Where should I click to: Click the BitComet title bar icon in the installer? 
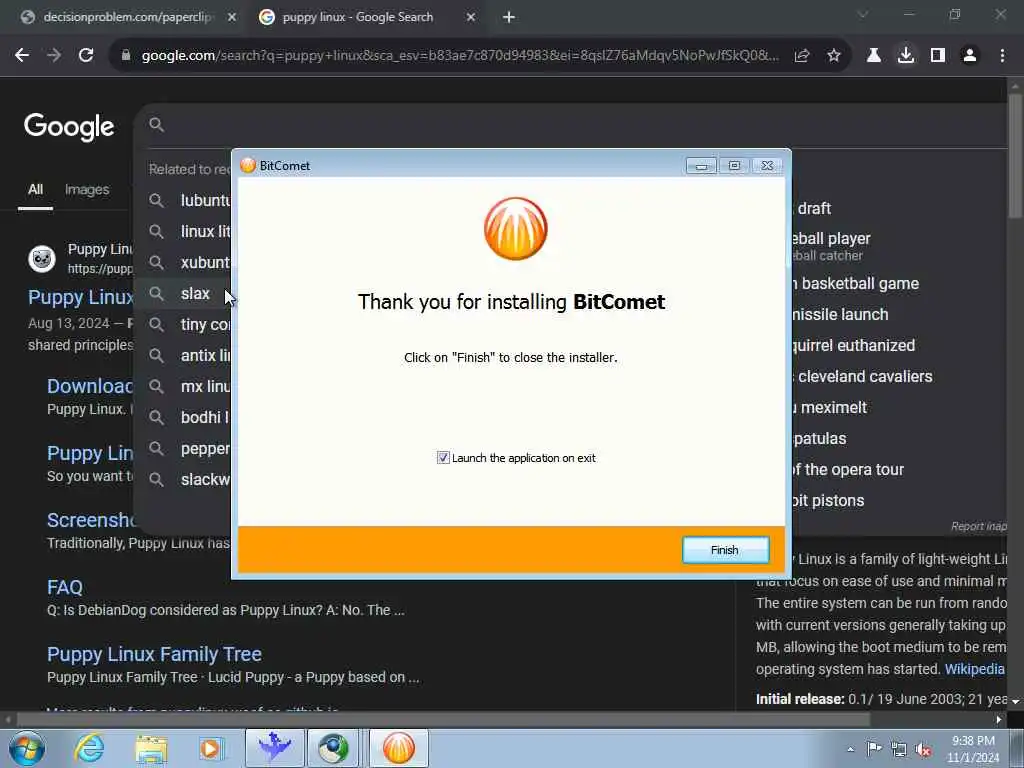point(248,165)
